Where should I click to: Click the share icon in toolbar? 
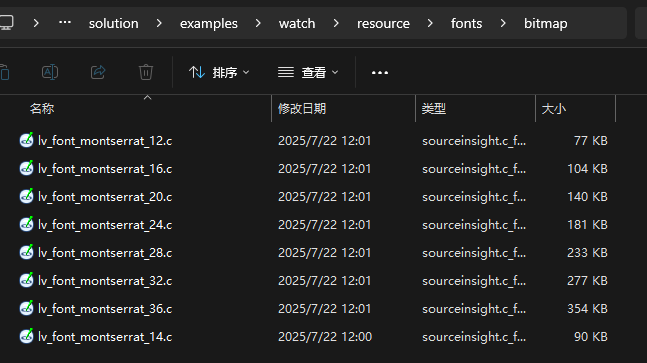[98, 72]
